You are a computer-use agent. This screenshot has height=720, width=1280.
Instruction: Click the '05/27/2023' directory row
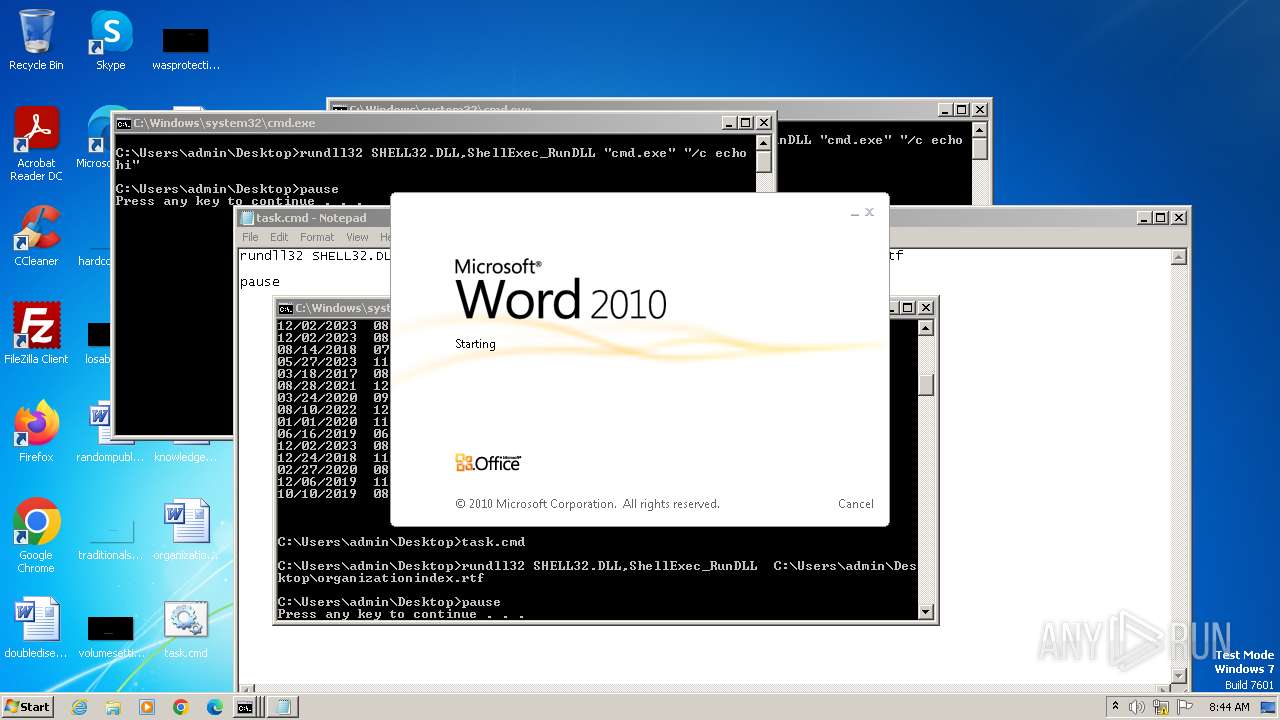[333, 362]
